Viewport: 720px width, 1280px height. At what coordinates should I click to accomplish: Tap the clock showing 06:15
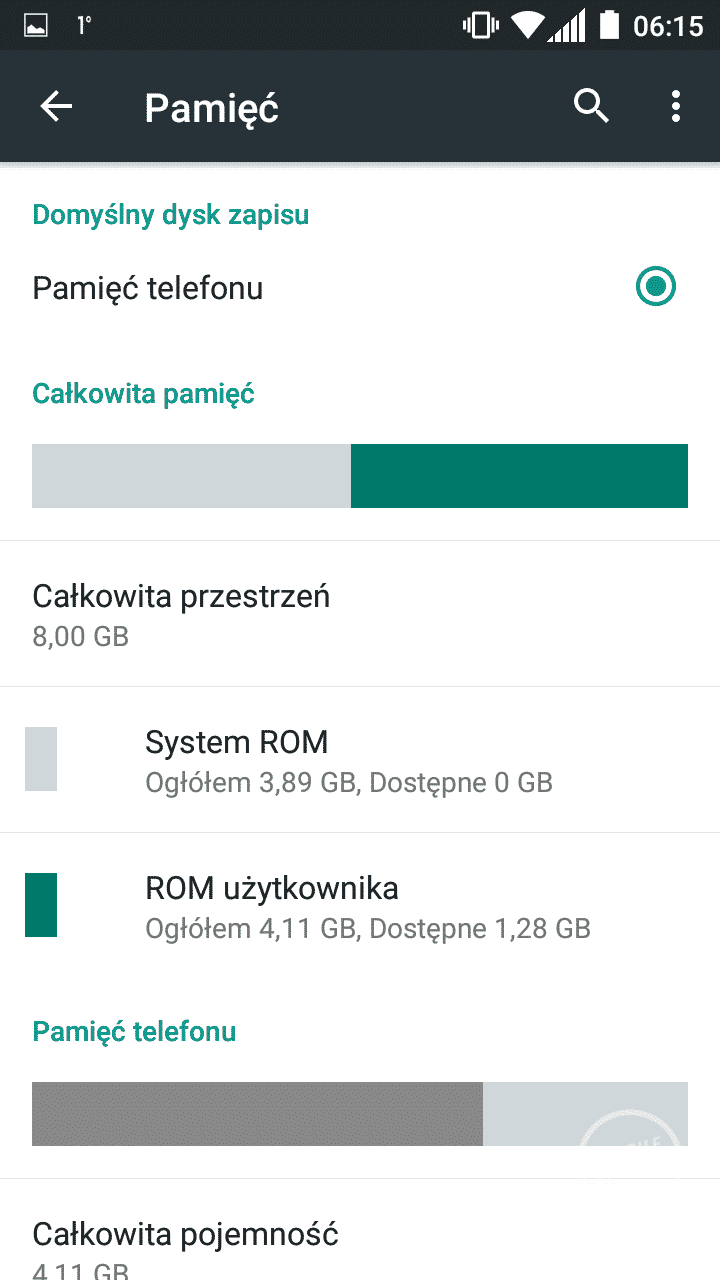point(668,26)
